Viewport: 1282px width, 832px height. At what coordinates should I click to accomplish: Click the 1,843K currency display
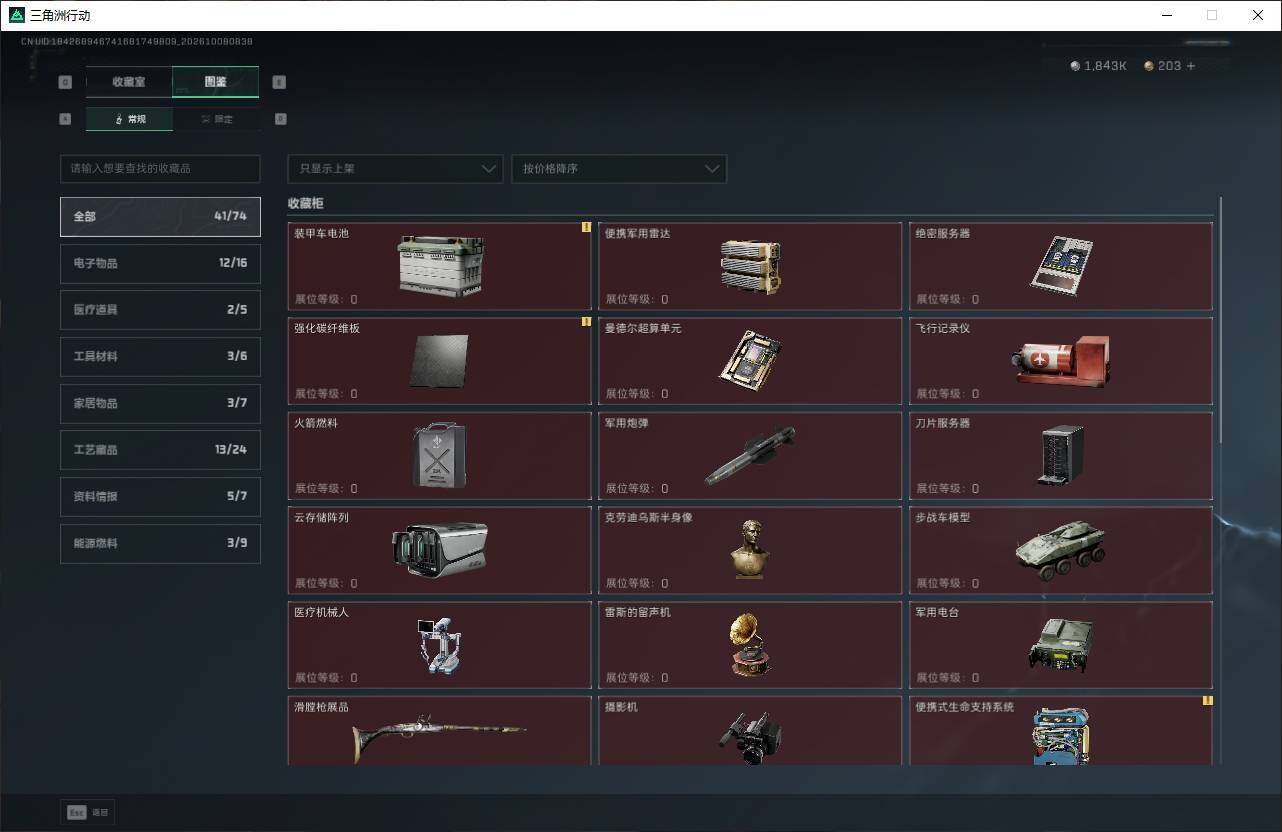1098,66
